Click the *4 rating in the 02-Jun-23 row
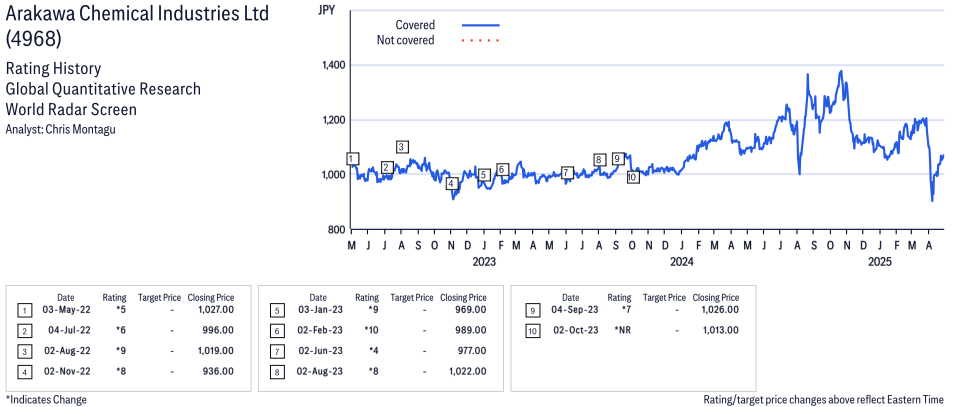 click(x=373, y=350)
